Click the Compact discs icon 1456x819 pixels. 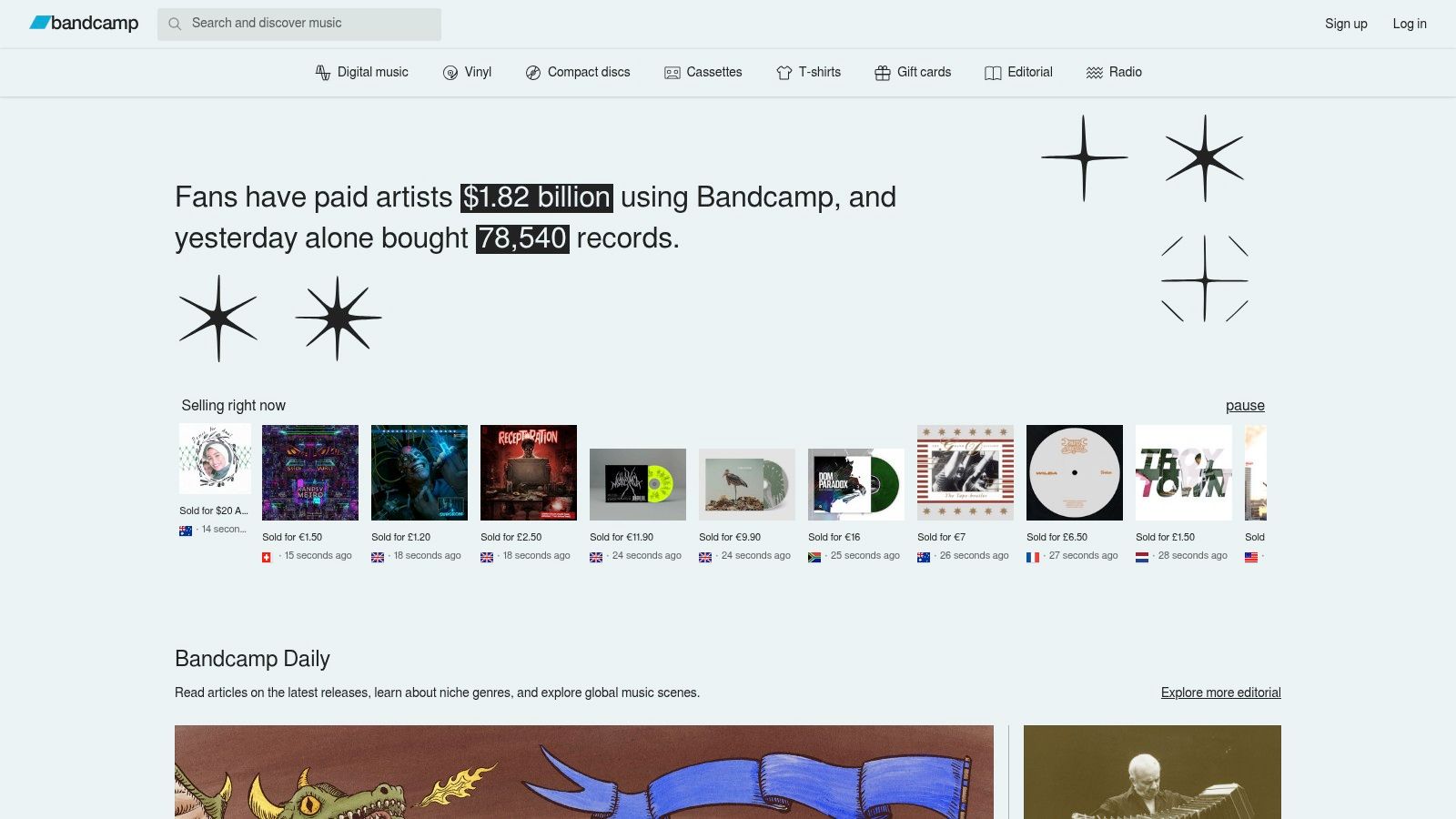533,73
